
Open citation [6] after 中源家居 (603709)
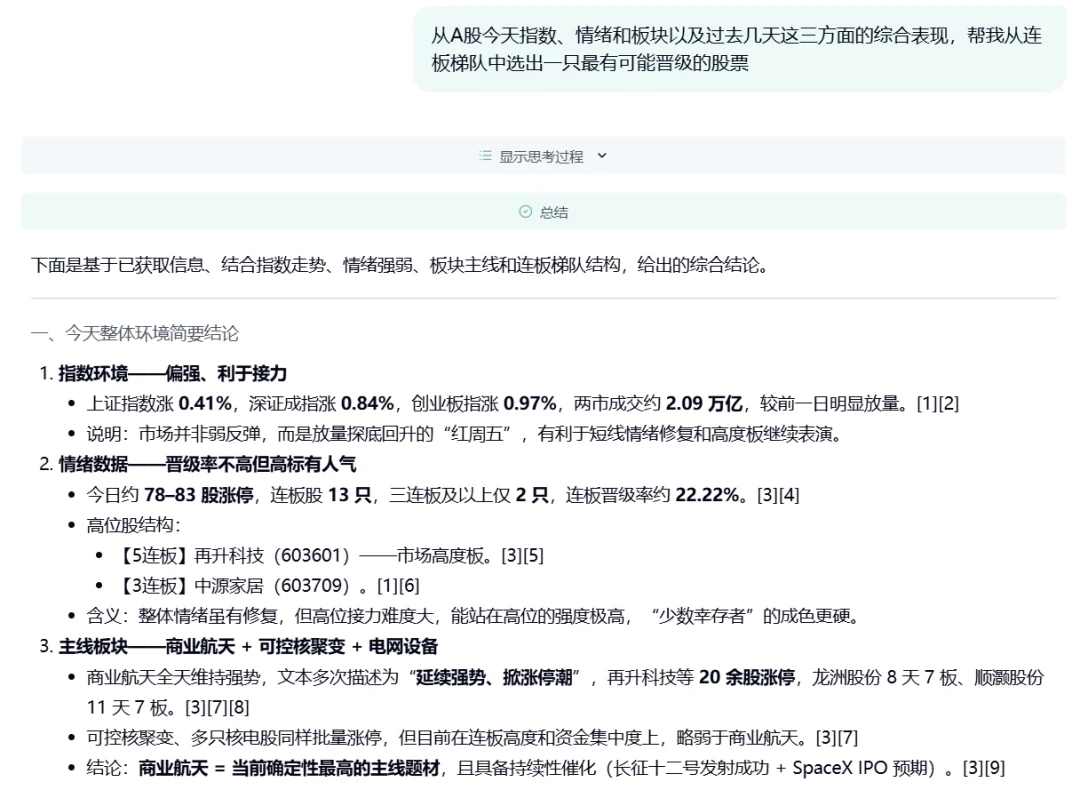point(410,586)
